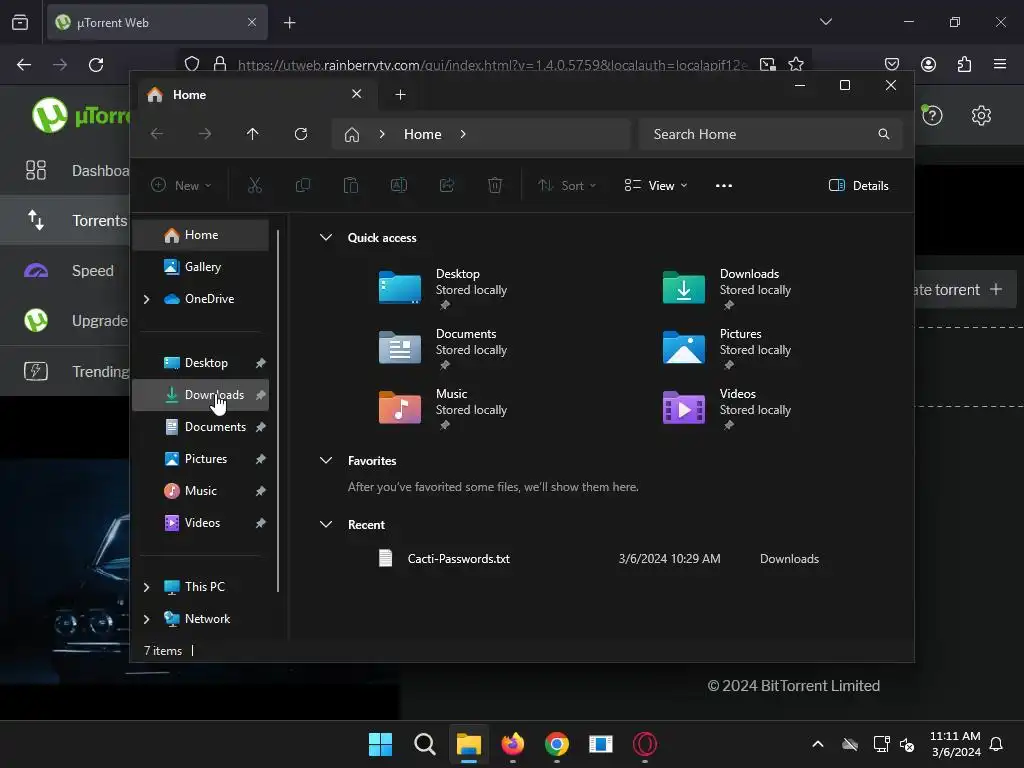Open the See more three-dots menu
This screenshot has height=768, width=1024.
tap(724, 185)
